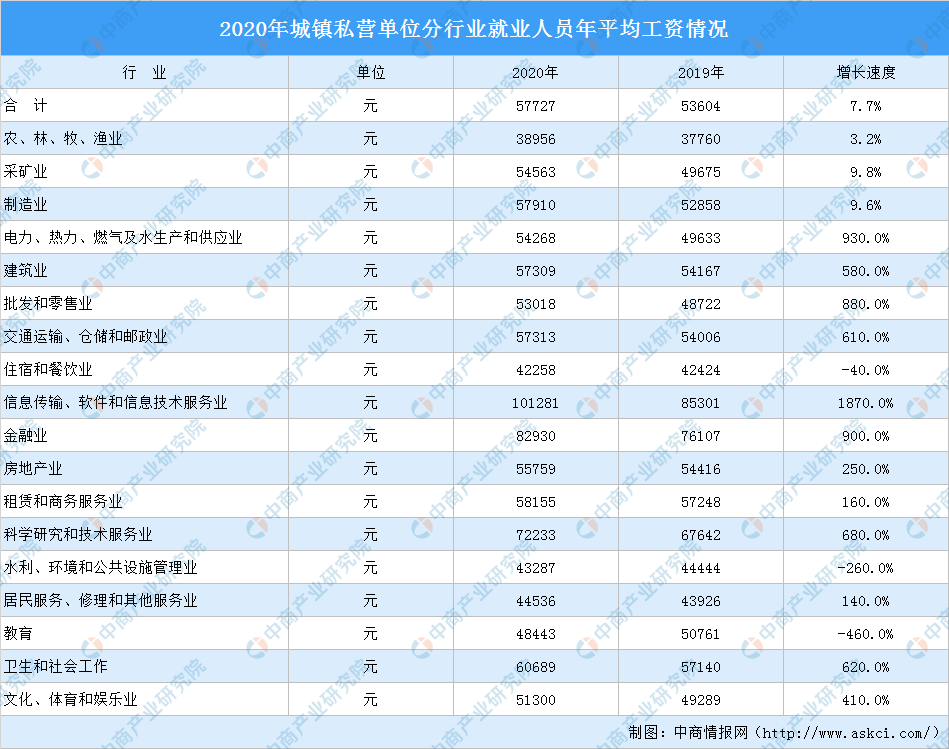Select '居民服务、修理和其他服务业' row label
This screenshot has width=949, height=749.
[100, 600]
